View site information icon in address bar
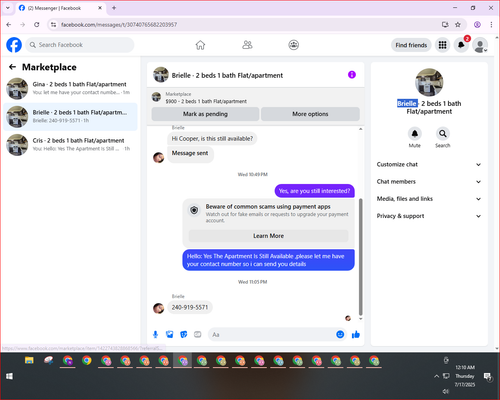Viewport: 500px width, 400px height. coord(53,24)
